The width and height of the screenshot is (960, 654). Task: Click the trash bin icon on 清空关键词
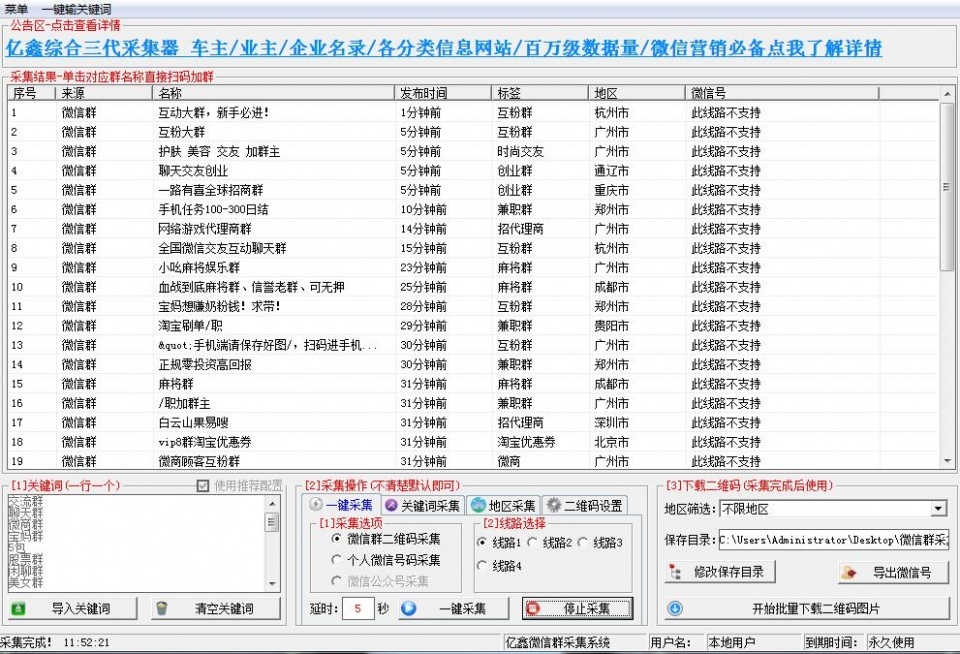pos(162,608)
